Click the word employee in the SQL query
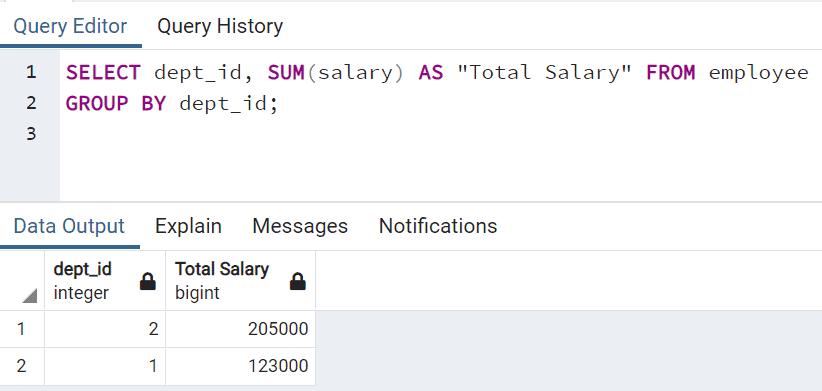Viewport: 822px width, 391px height. point(759,72)
